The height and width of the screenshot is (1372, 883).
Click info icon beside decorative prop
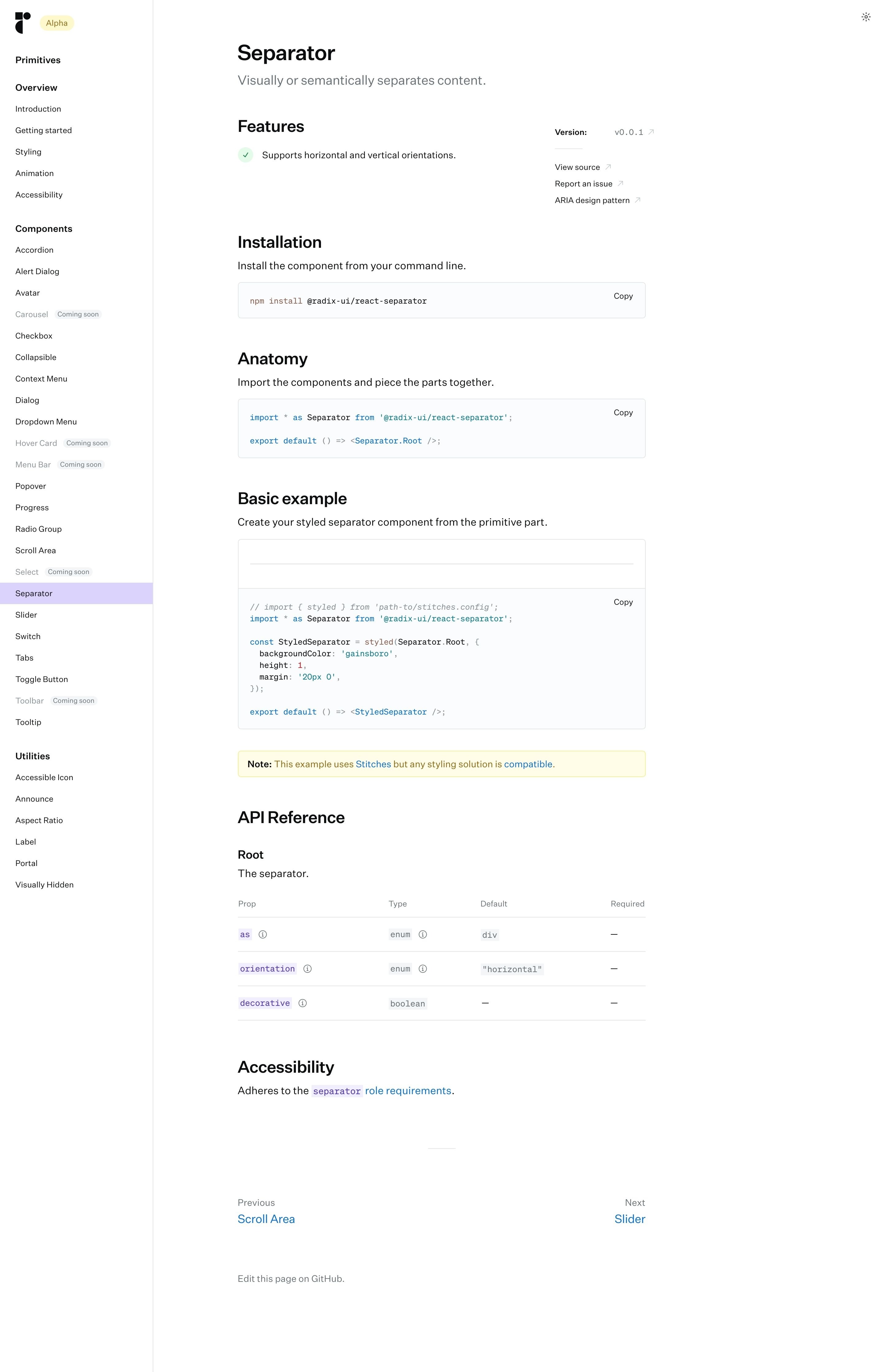coord(303,1003)
